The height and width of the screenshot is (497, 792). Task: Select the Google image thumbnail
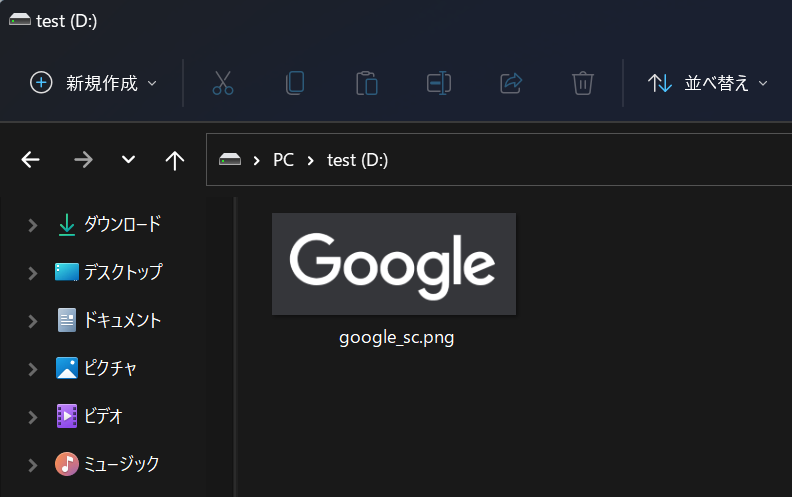pyautogui.click(x=394, y=264)
